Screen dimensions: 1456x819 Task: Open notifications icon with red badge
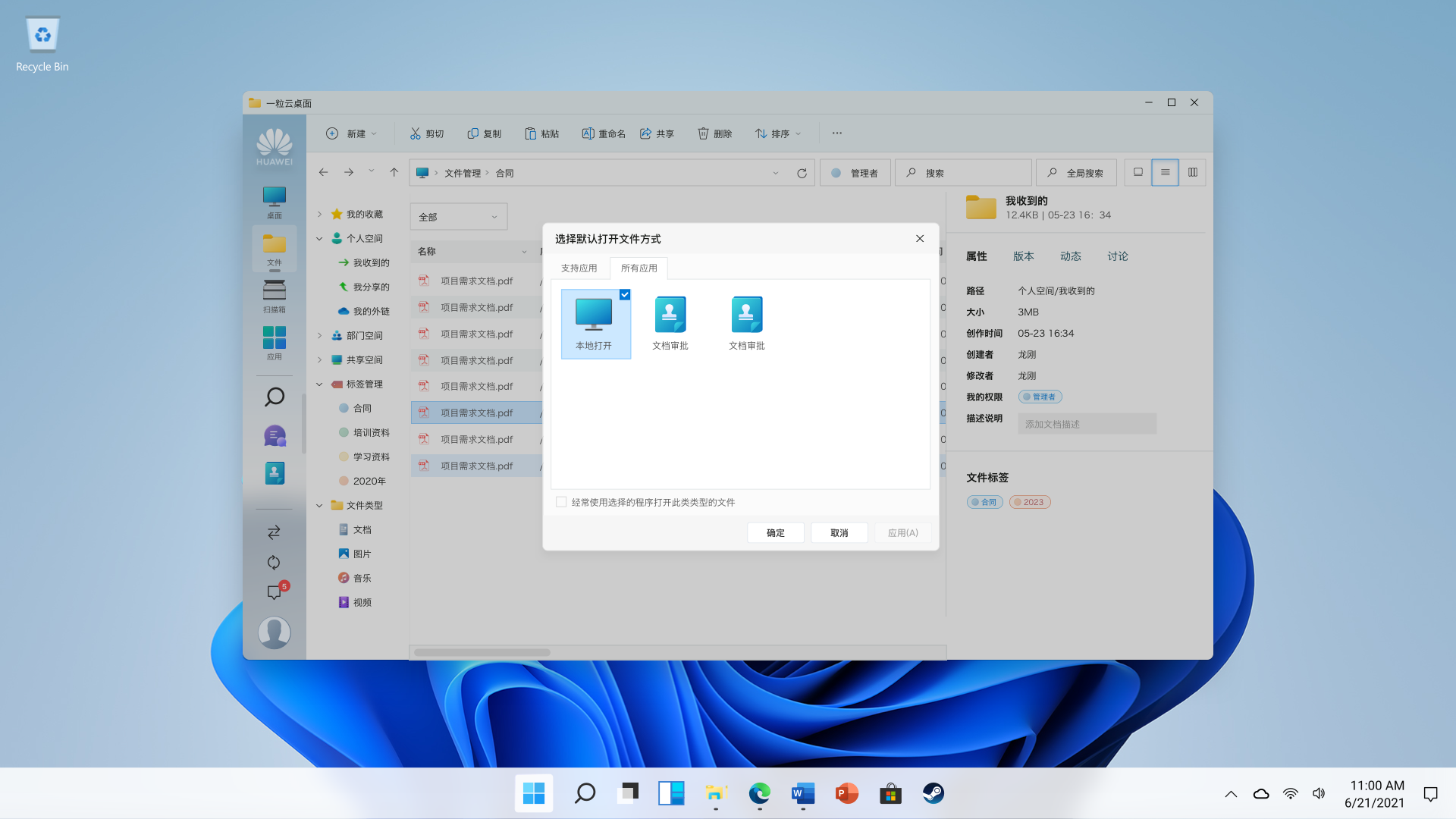(x=274, y=592)
